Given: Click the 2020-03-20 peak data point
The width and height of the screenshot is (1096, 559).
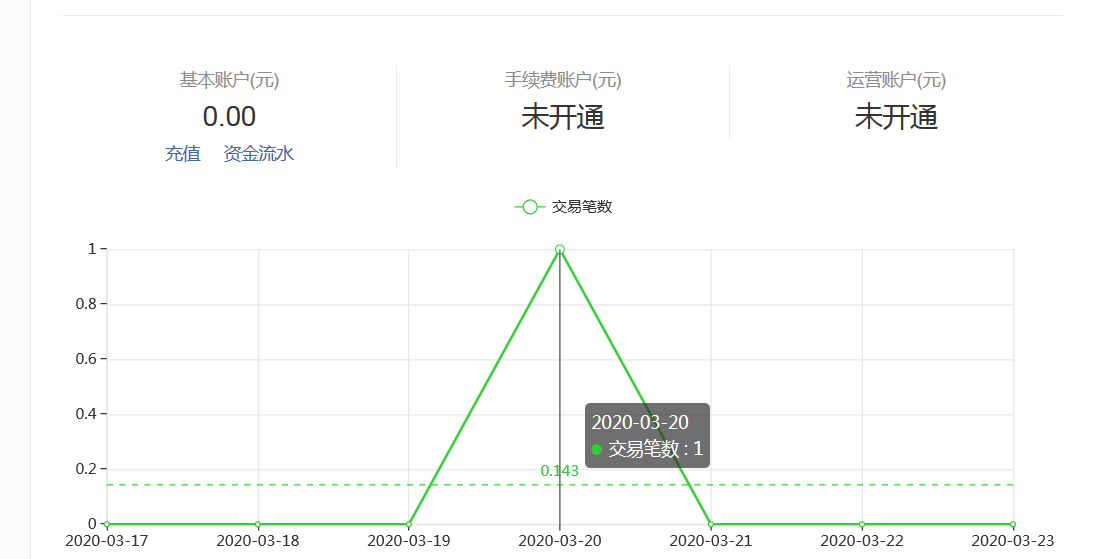Looking at the screenshot, I should (560, 249).
